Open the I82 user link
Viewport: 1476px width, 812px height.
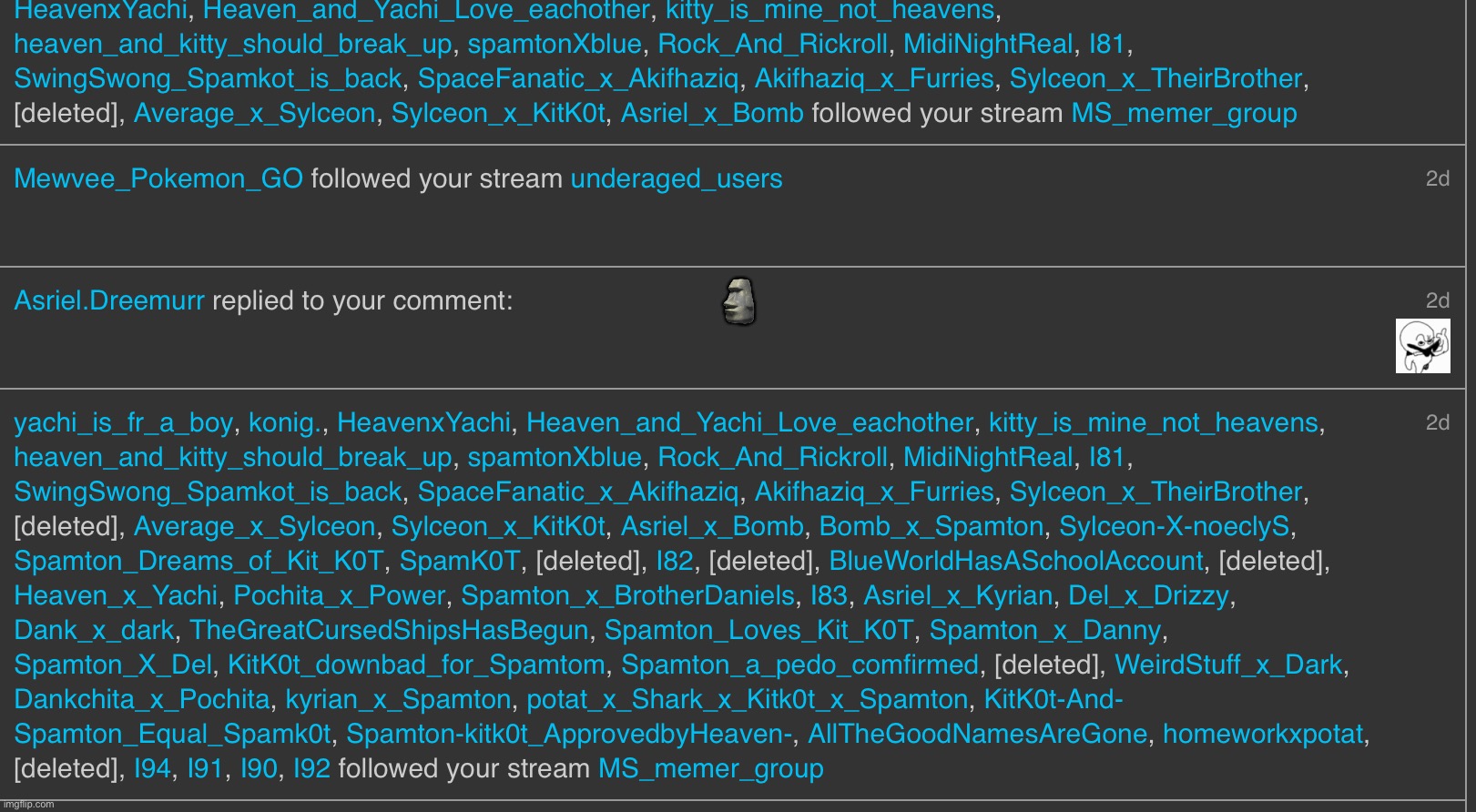(x=675, y=561)
